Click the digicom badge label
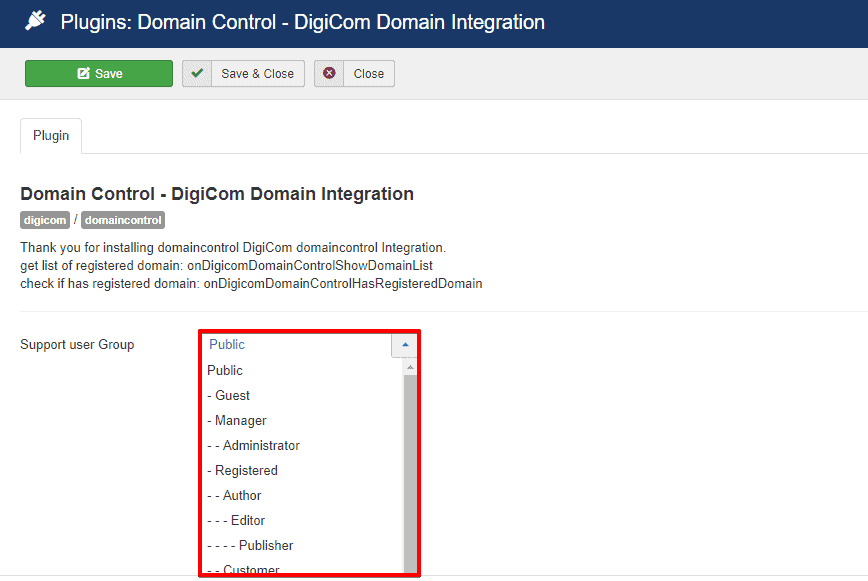 [44, 220]
